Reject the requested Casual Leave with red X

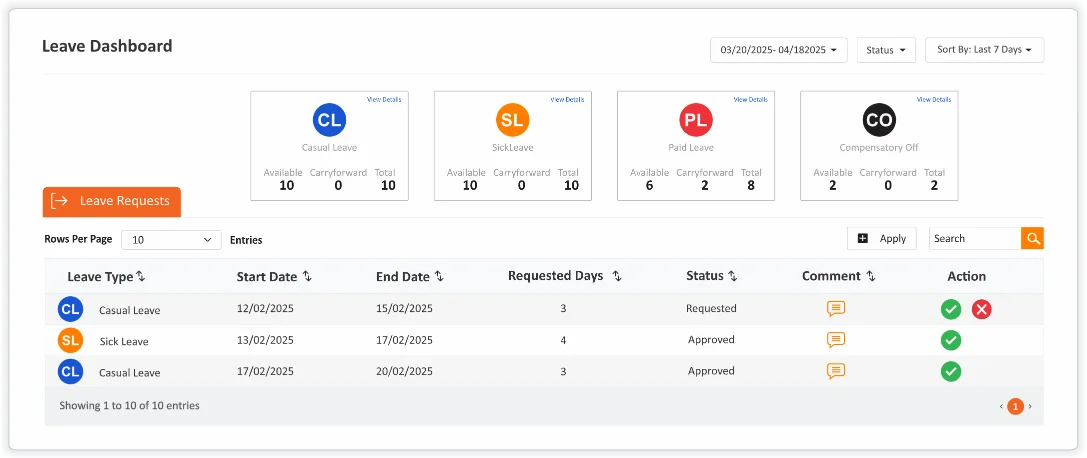click(x=981, y=309)
